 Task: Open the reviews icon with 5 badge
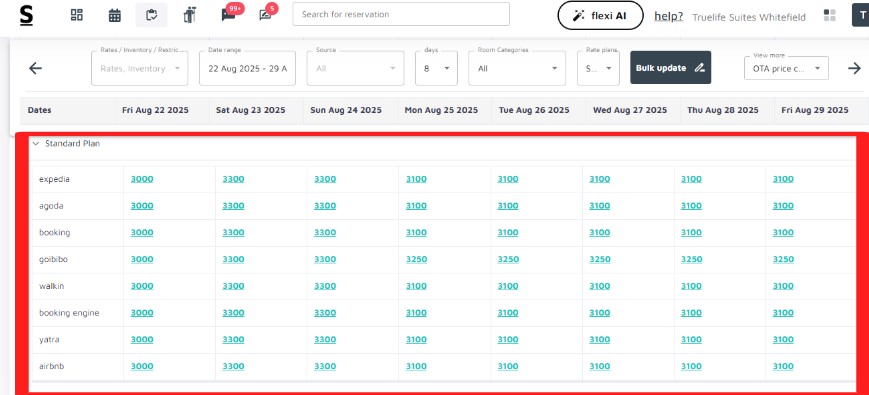coord(265,15)
